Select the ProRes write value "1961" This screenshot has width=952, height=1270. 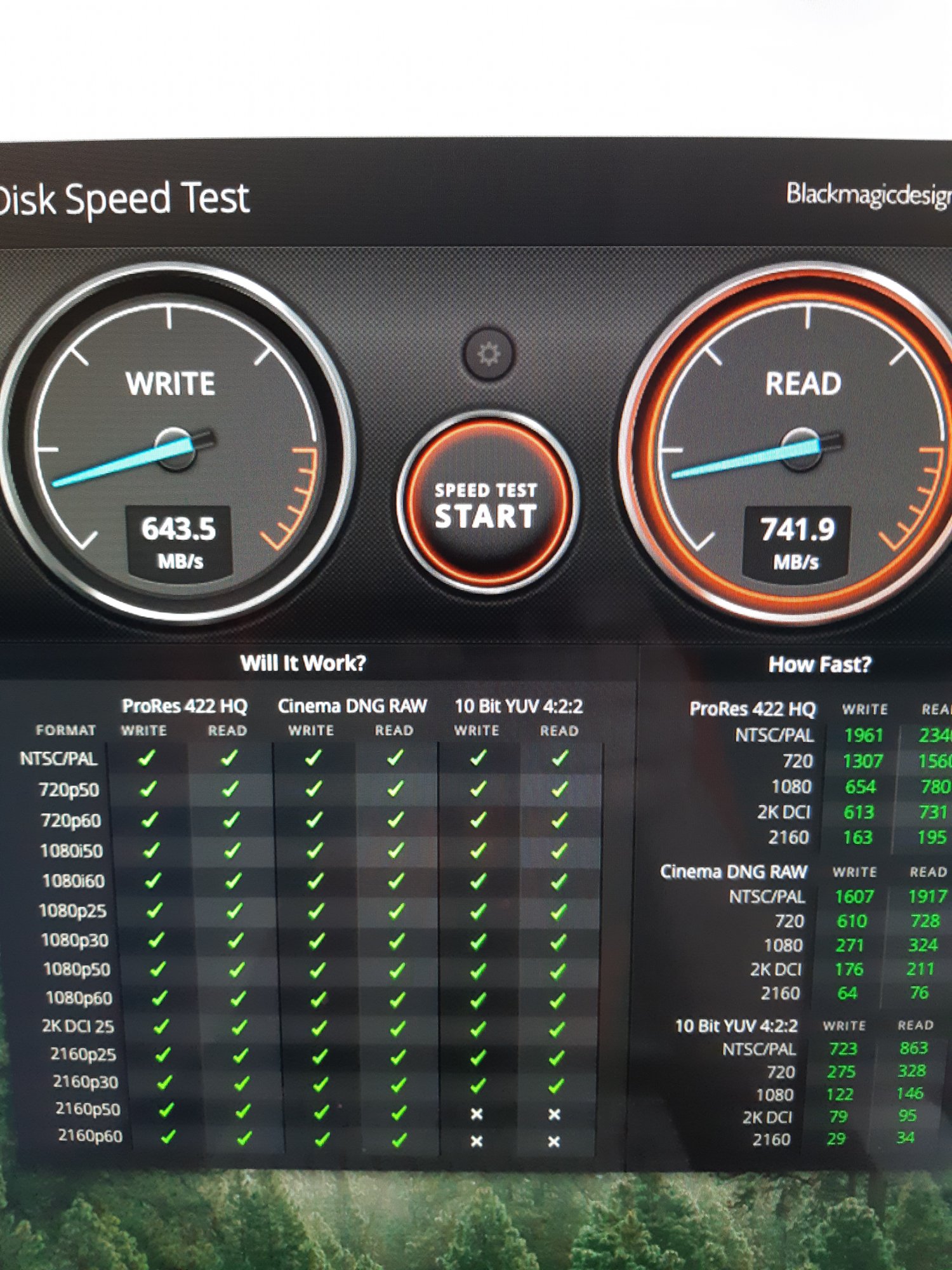[864, 735]
